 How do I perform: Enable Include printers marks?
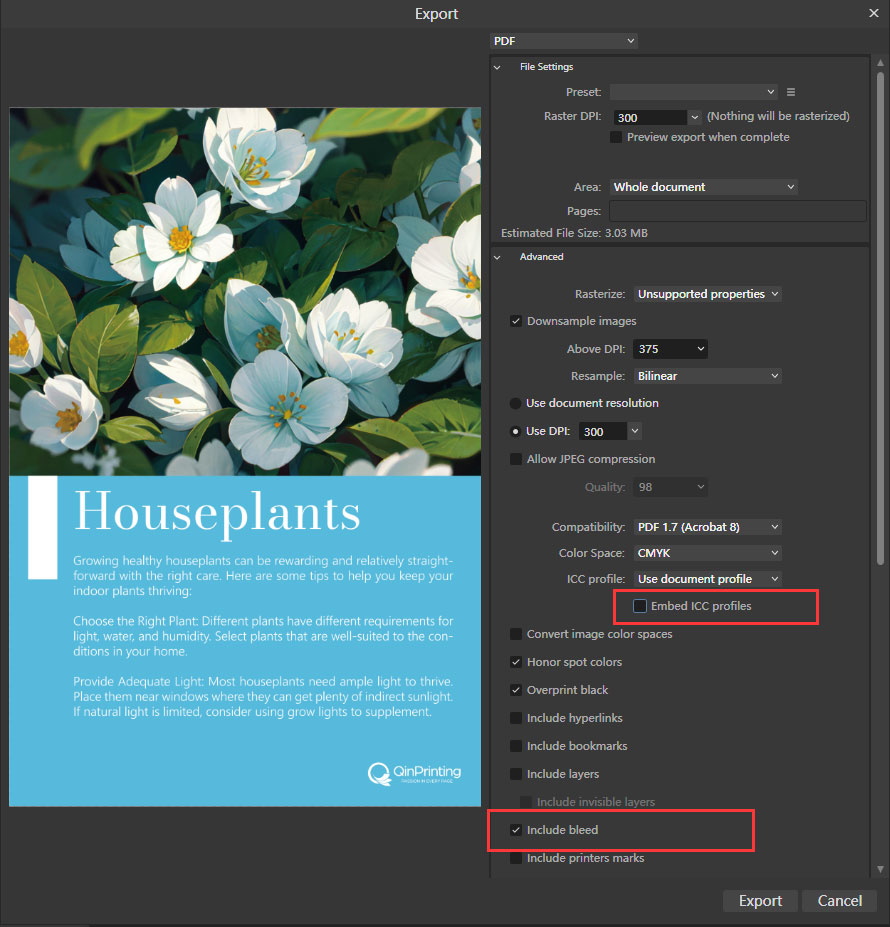[516, 858]
